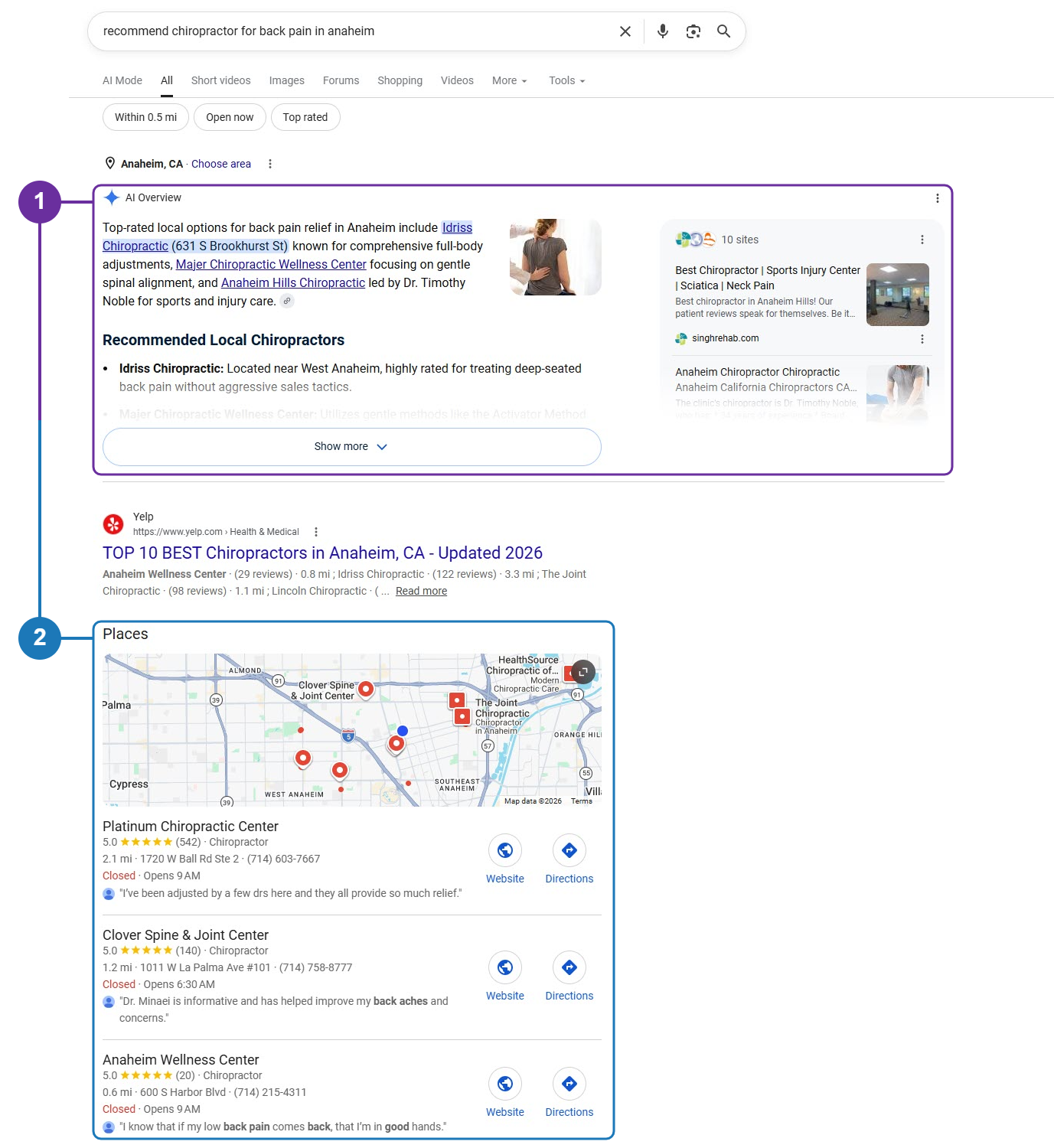
Task: Toggle the Within 0.5 mi filter chip
Action: (x=145, y=117)
